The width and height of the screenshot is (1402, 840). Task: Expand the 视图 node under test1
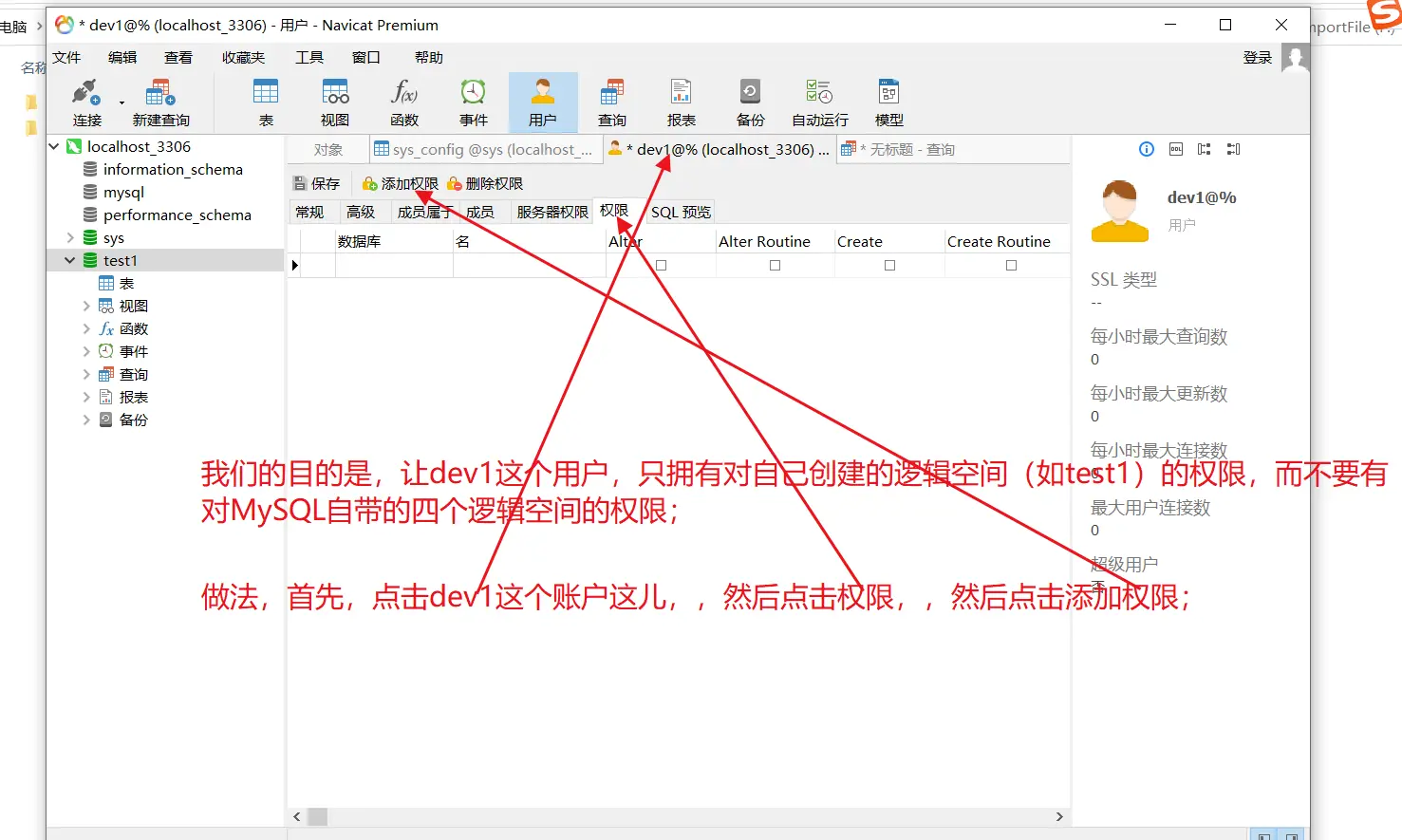86,306
